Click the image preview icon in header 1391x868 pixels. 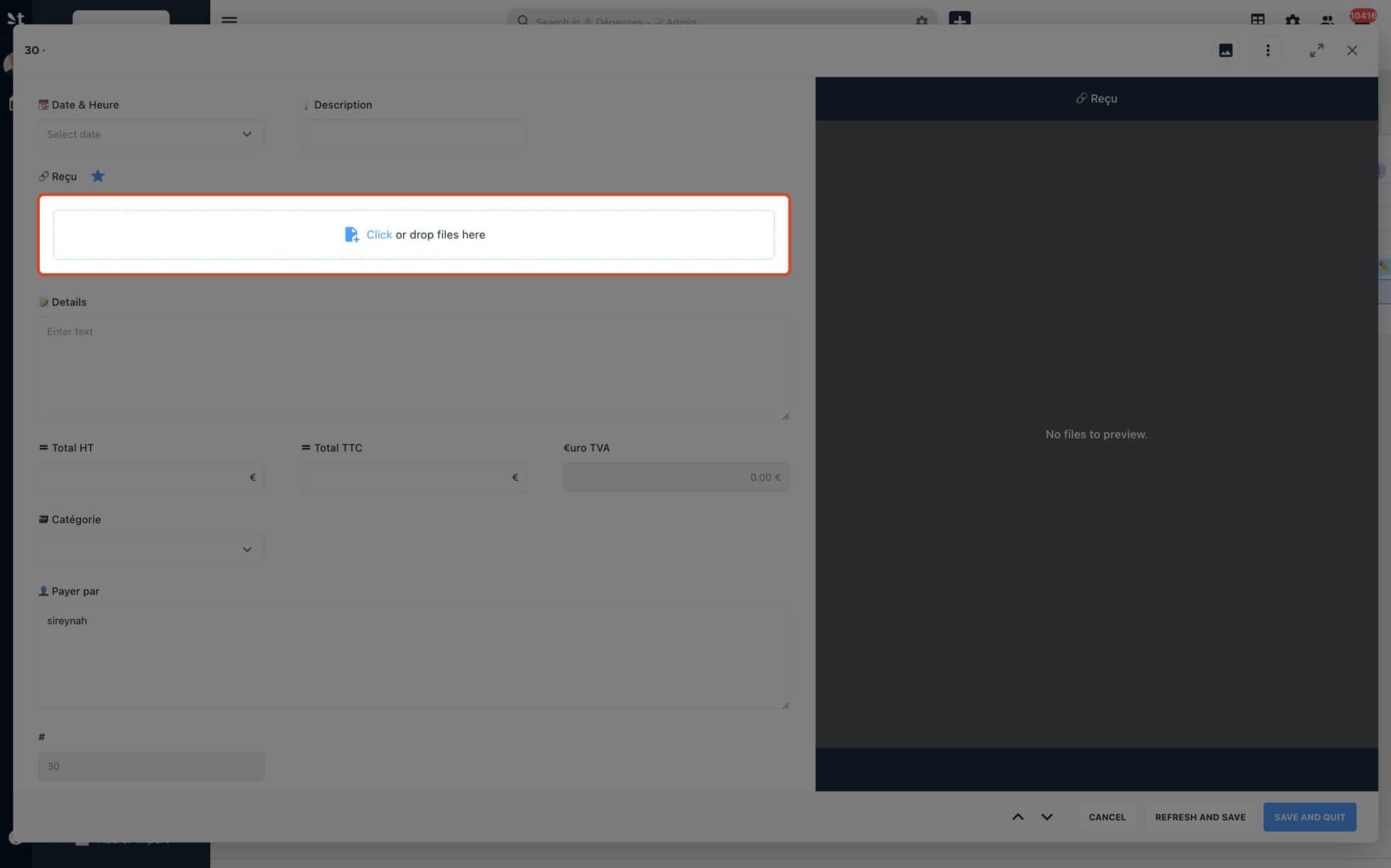1226,50
